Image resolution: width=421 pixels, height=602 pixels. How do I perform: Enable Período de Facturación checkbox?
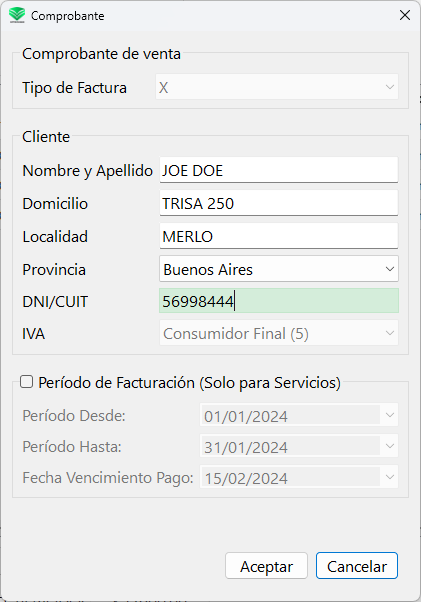tap(26, 382)
